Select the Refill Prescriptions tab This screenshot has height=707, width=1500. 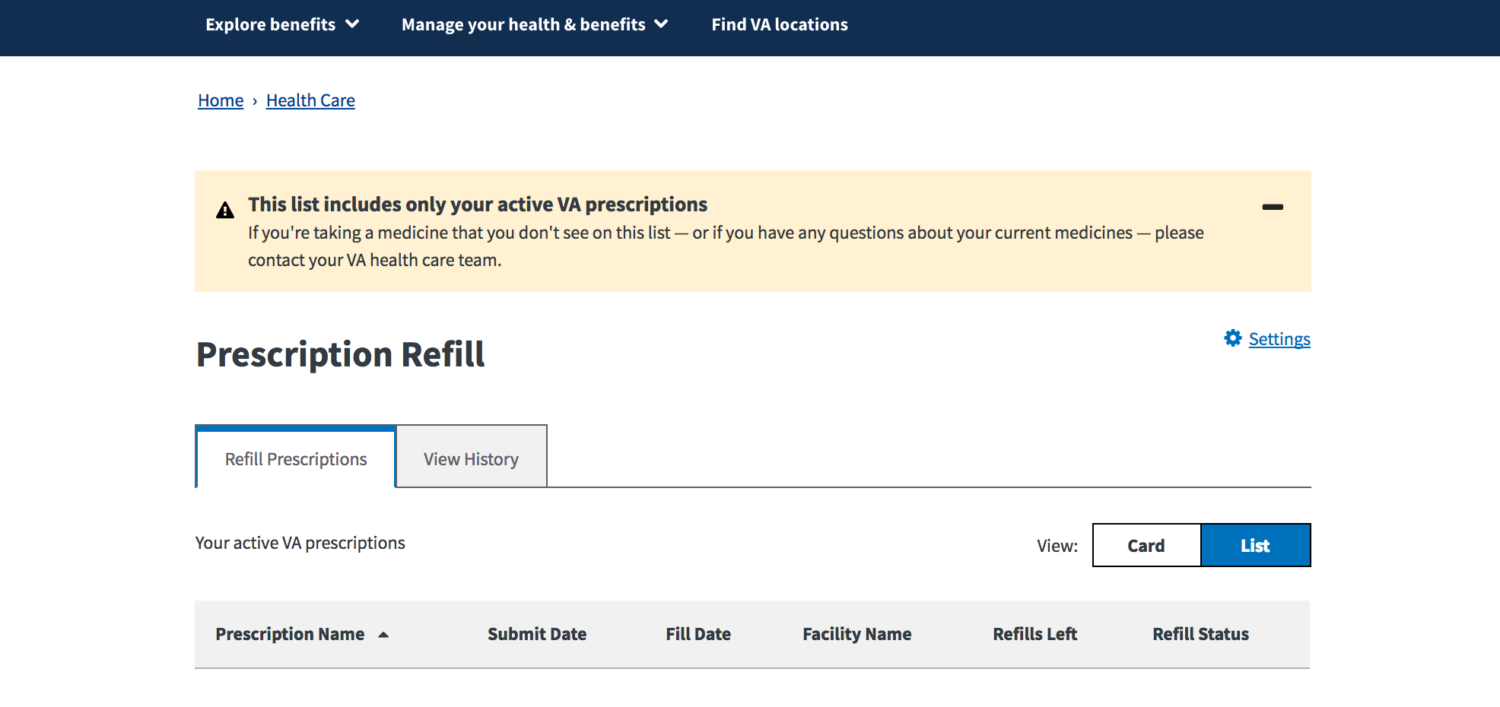(x=294, y=458)
